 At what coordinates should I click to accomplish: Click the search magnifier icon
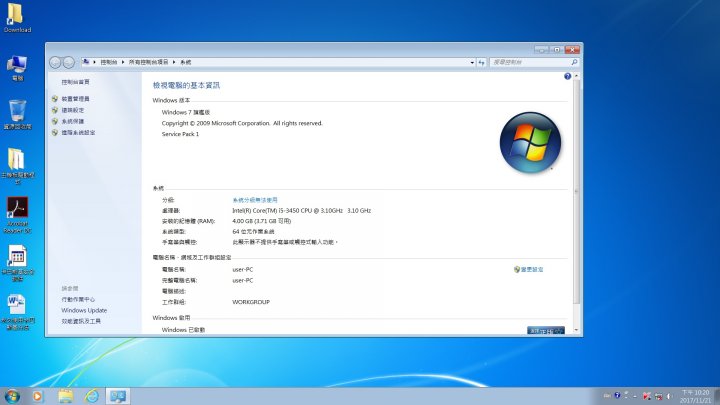click(574, 62)
